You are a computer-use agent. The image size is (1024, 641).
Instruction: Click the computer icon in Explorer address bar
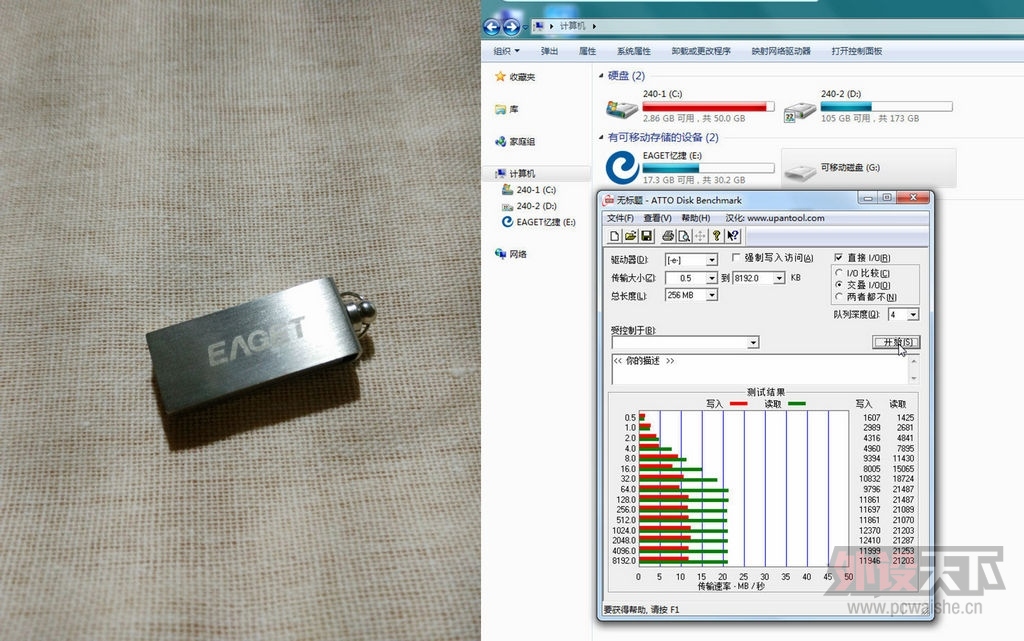tap(538, 26)
